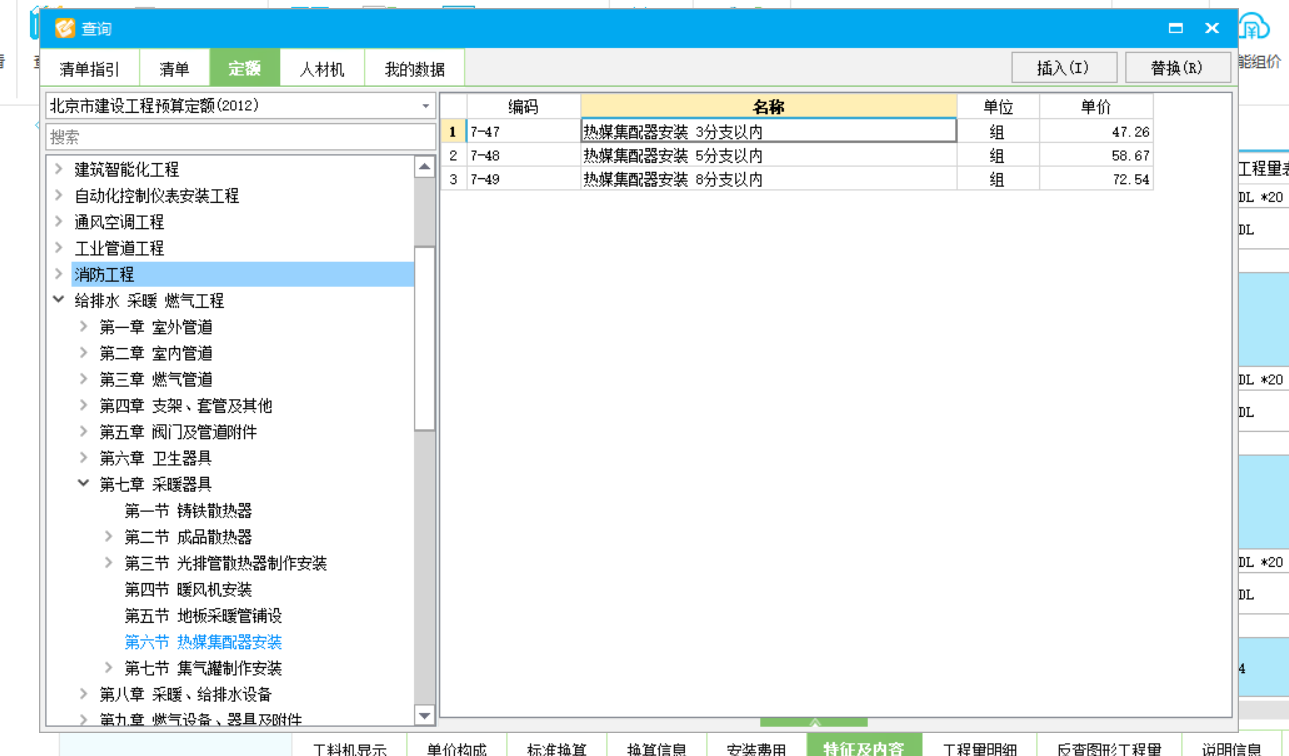Expand 第二节 成品散热器
Viewport: 1289px width, 756px height.
[x=109, y=536]
